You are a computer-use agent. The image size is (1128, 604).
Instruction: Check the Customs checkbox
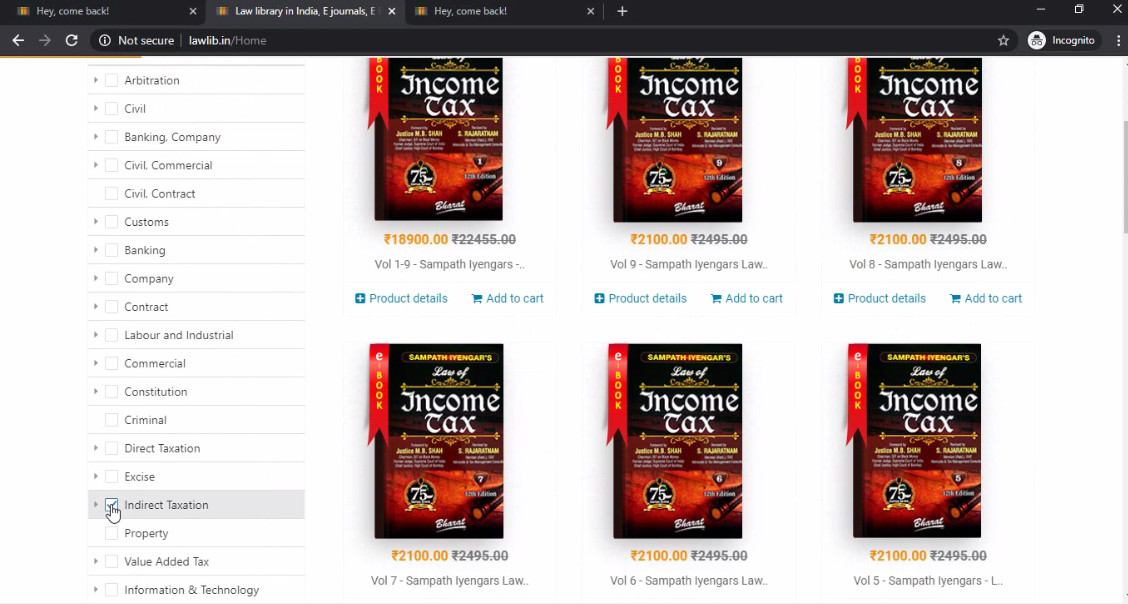point(112,221)
